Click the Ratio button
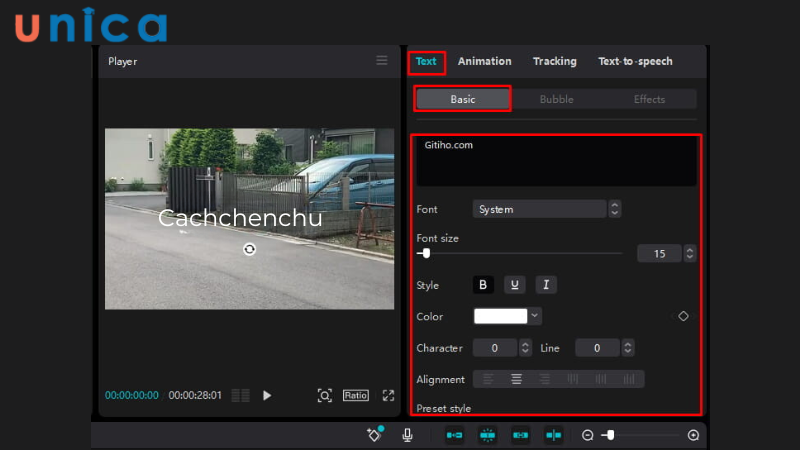This screenshot has height=450, width=800. click(356, 395)
